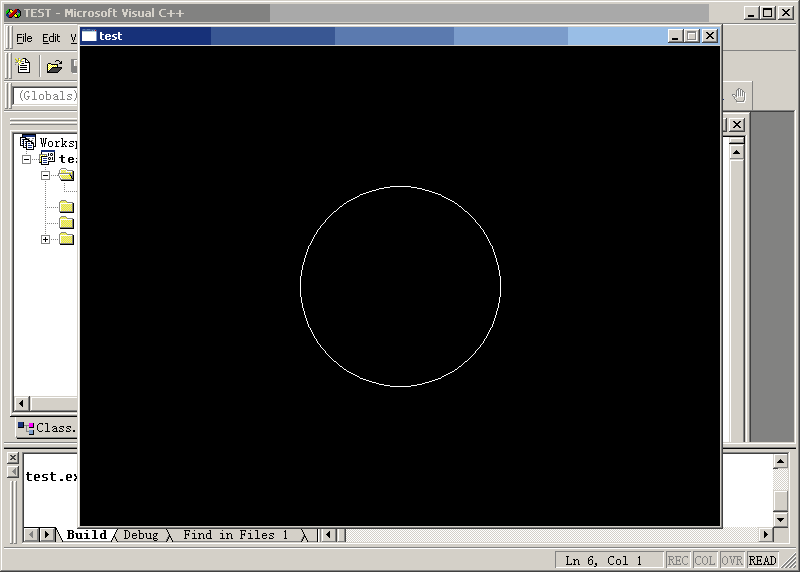
Task: Click the hand-shaped breakpoint toolbar icon
Action: click(x=739, y=95)
